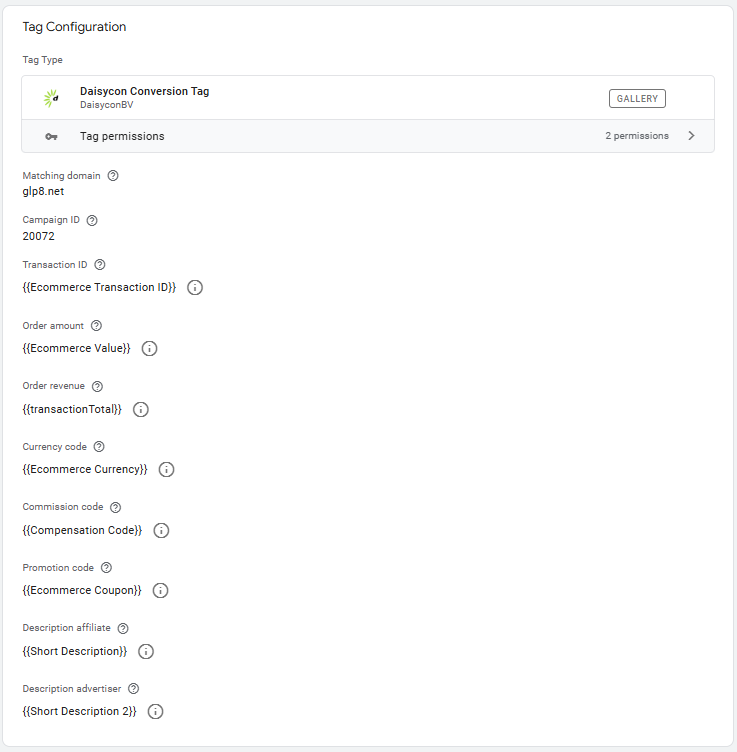Show info for transactionTotal variable
Screen dimensions: 737x752
[x=140, y=409]
